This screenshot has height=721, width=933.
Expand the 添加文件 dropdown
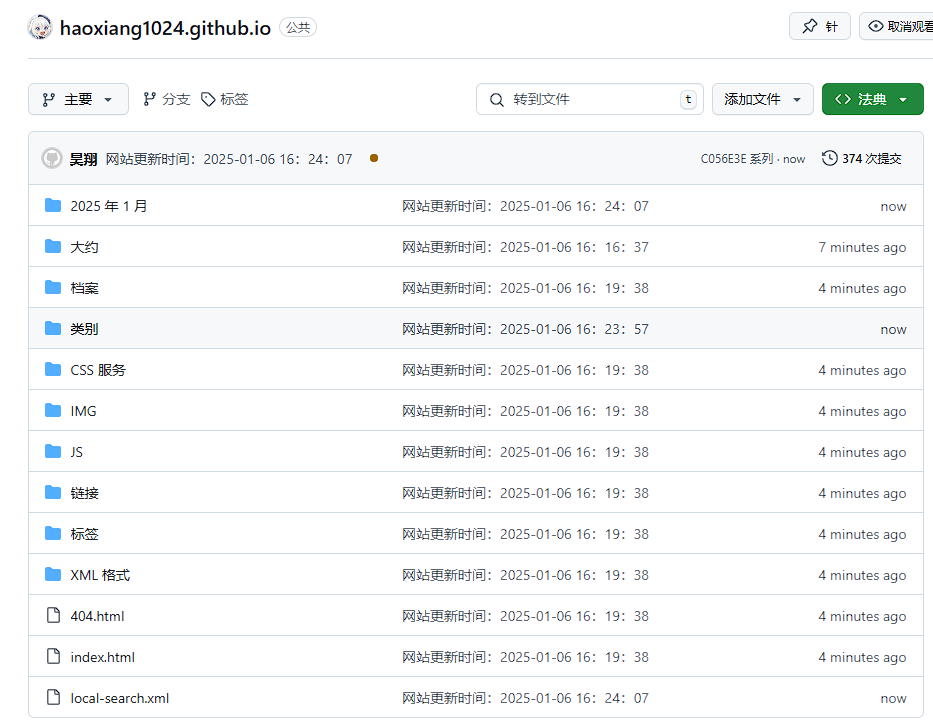coord(762,99)
